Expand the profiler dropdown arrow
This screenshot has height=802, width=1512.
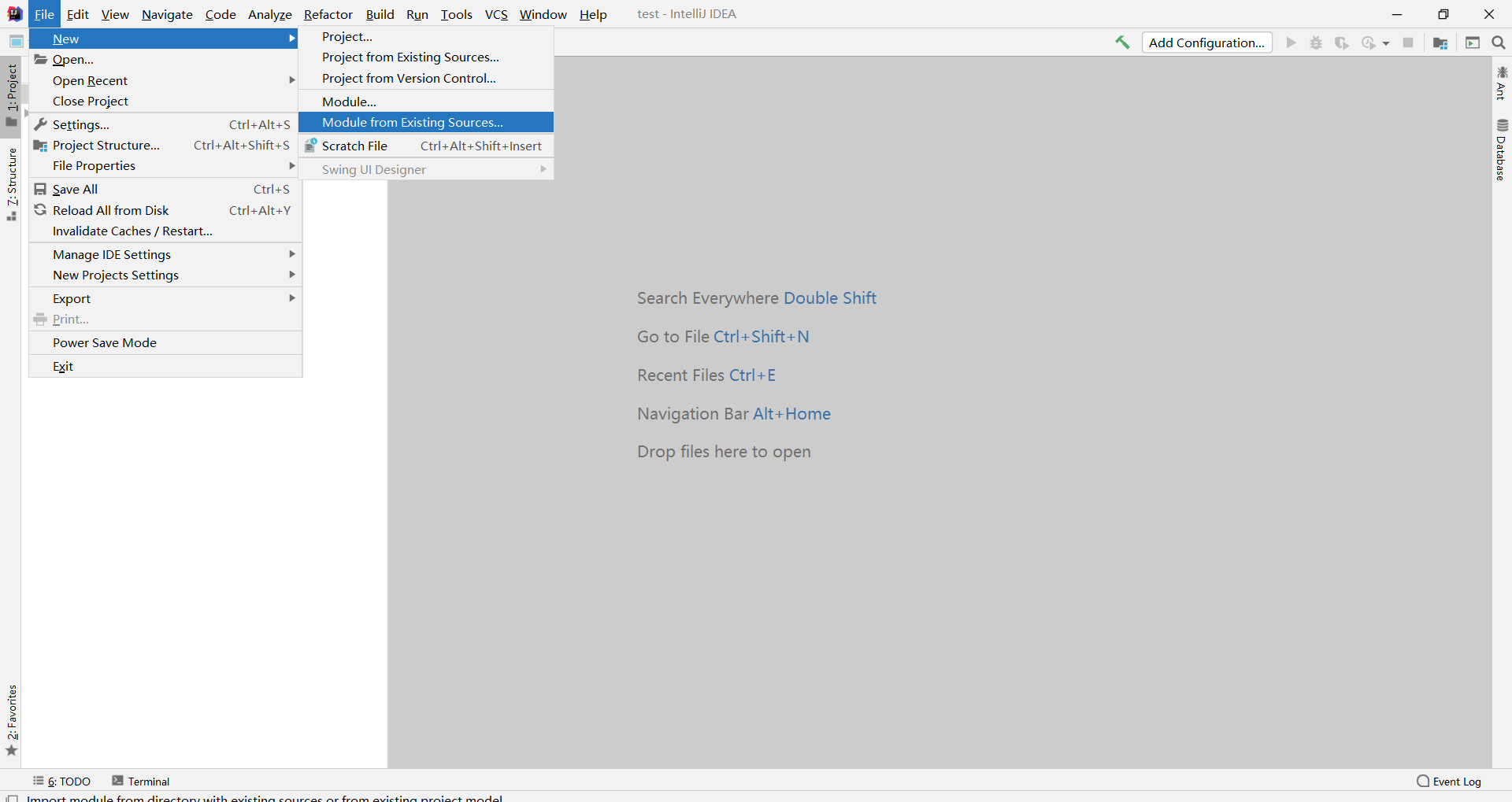point(1386,43)
